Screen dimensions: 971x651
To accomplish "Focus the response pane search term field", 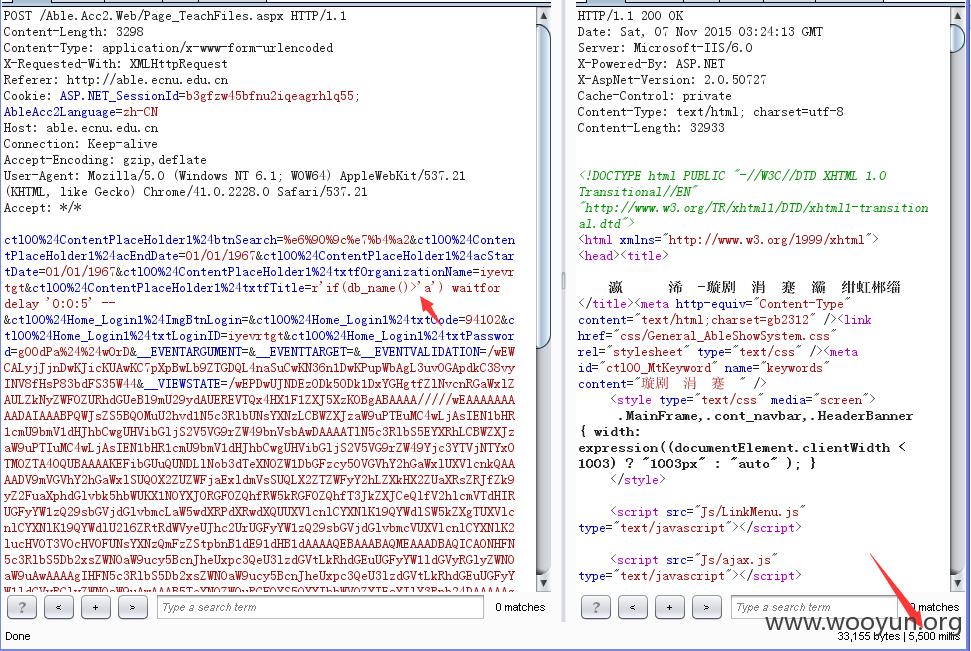I will 814,607.
